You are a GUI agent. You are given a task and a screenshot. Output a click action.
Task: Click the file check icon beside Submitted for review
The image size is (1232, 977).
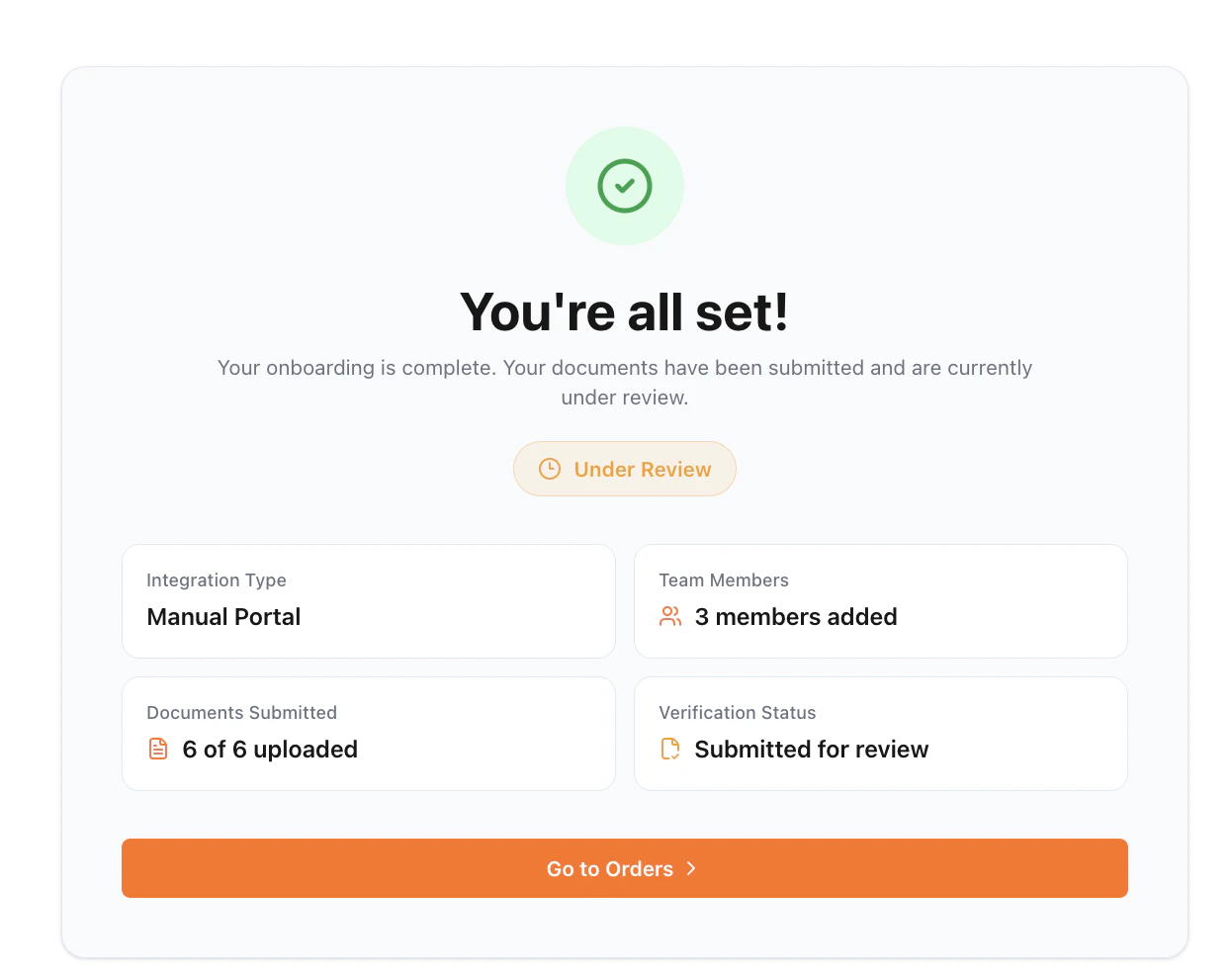[x=670, y=749]
